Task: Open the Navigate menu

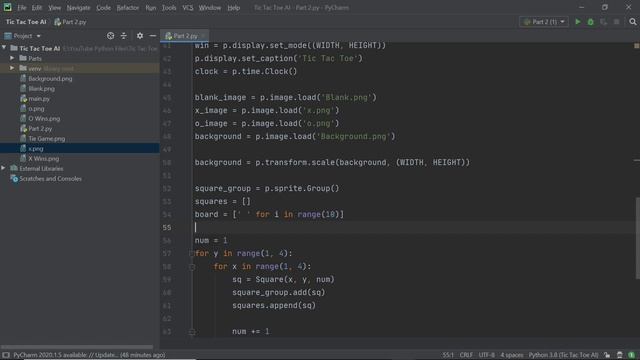Action: (x=78, y=8)
